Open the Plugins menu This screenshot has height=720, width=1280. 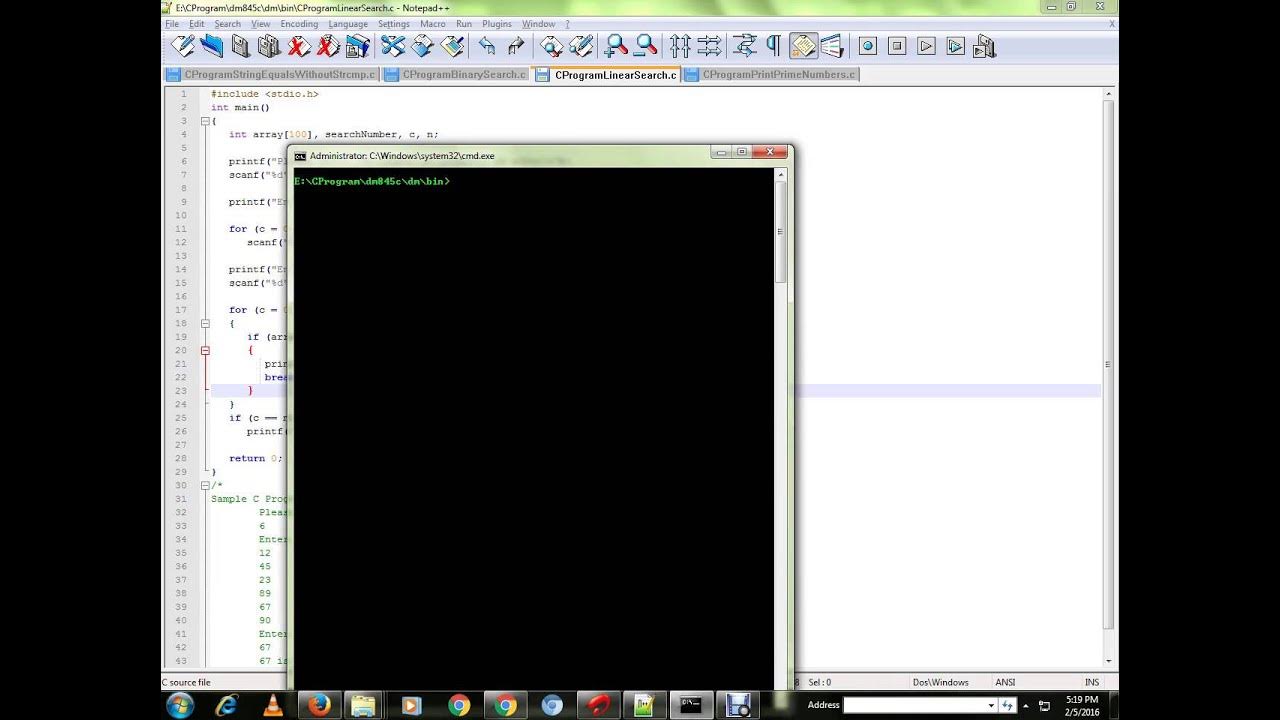[x=497, y=24]
